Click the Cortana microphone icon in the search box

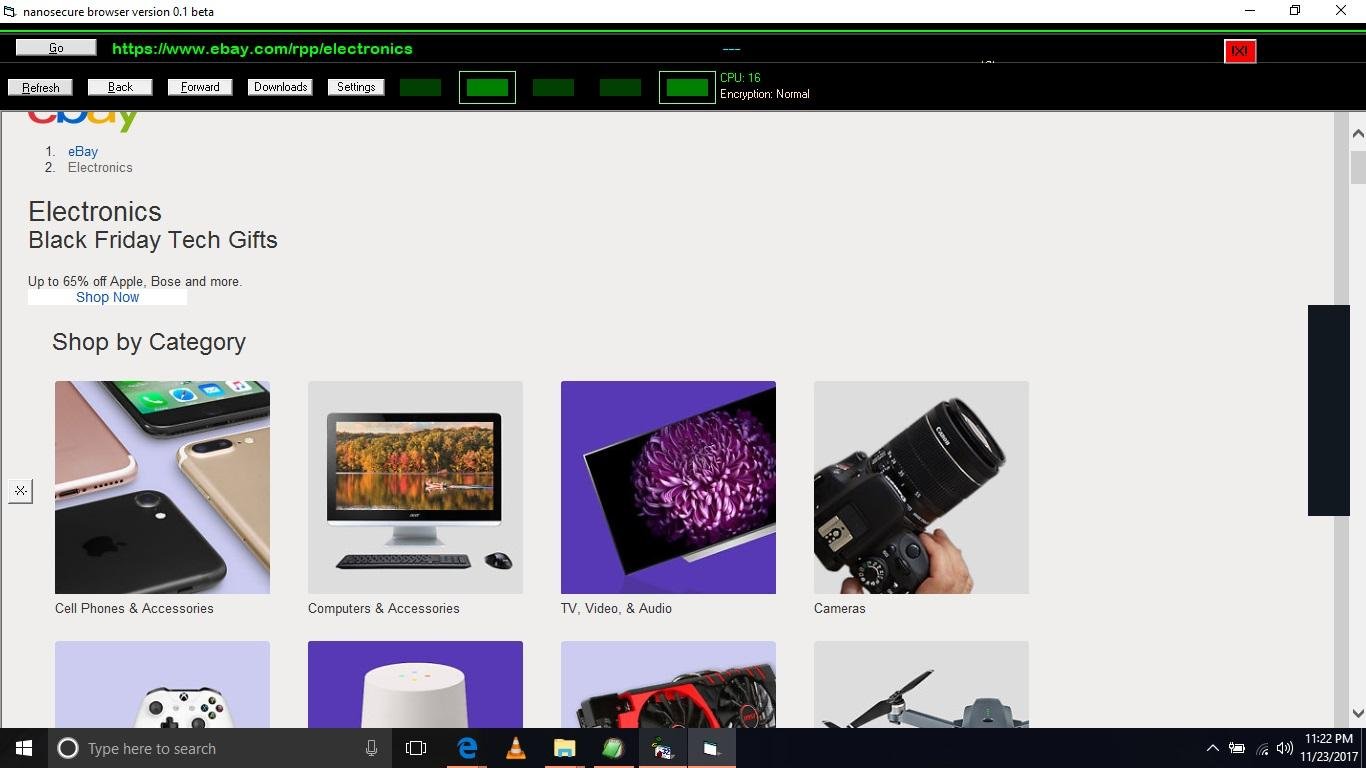pyautogui.click(x=371, y=748)
